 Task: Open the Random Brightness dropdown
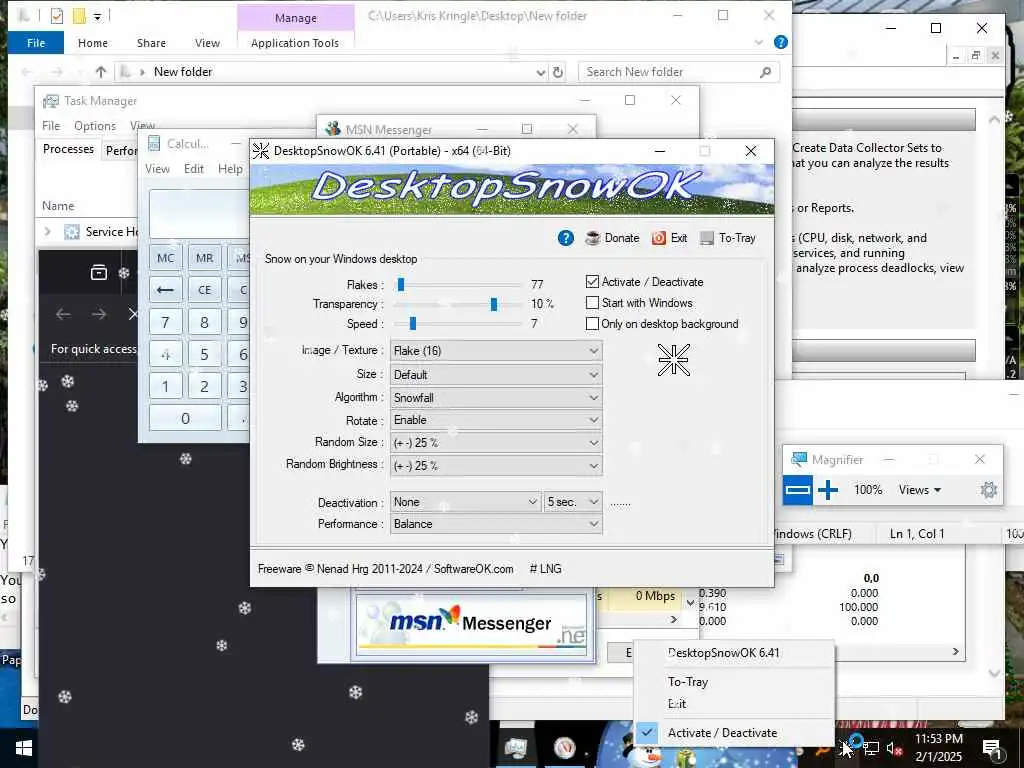[x=496, y=466]
